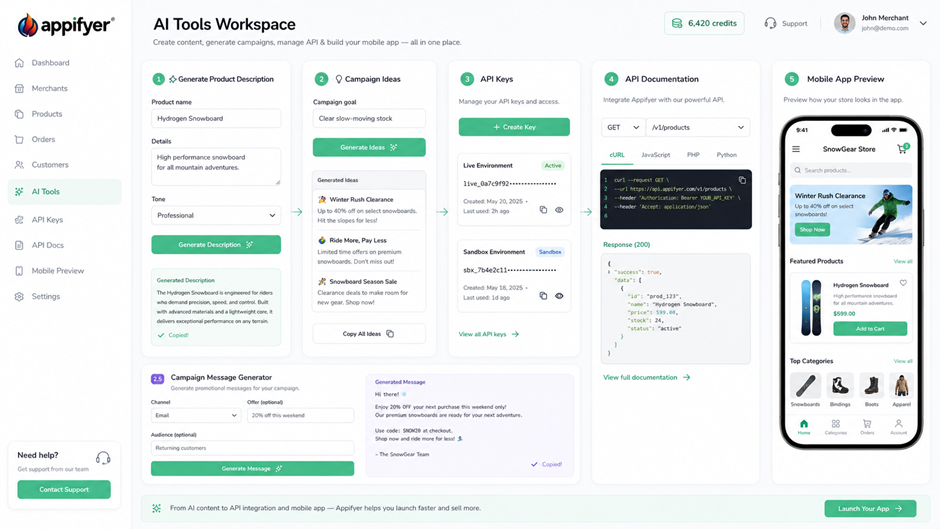Select the Bindings category thumbnail

(840, 386)
